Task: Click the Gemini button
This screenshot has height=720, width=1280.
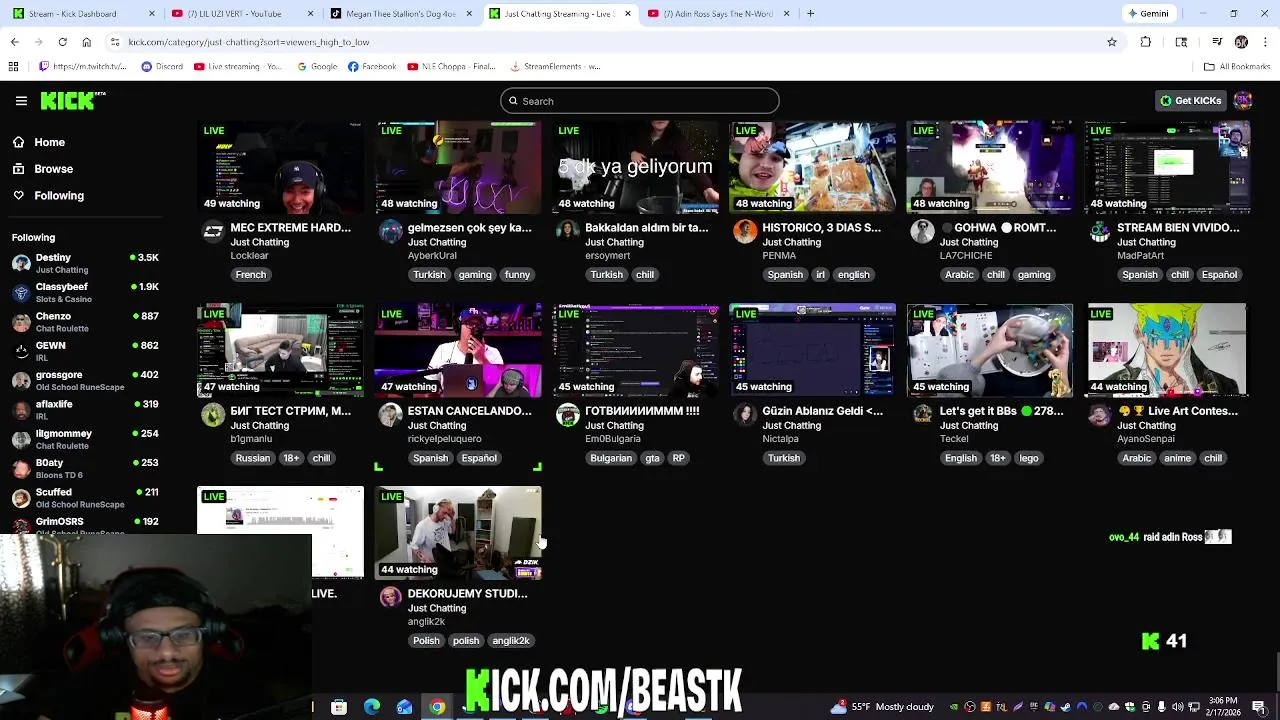Action: [1148, 14]
